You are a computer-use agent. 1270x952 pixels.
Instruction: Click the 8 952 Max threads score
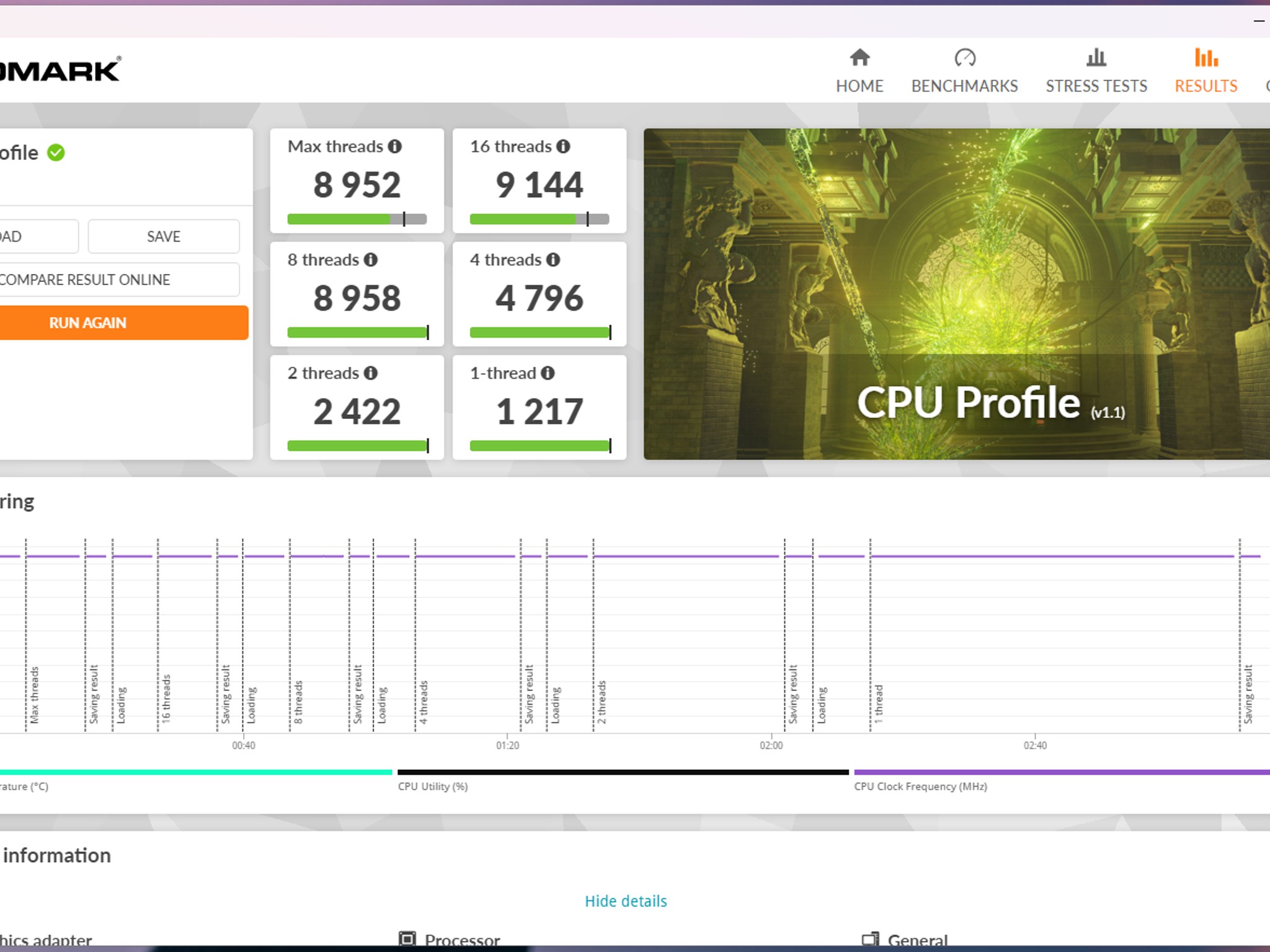[357, 185]
